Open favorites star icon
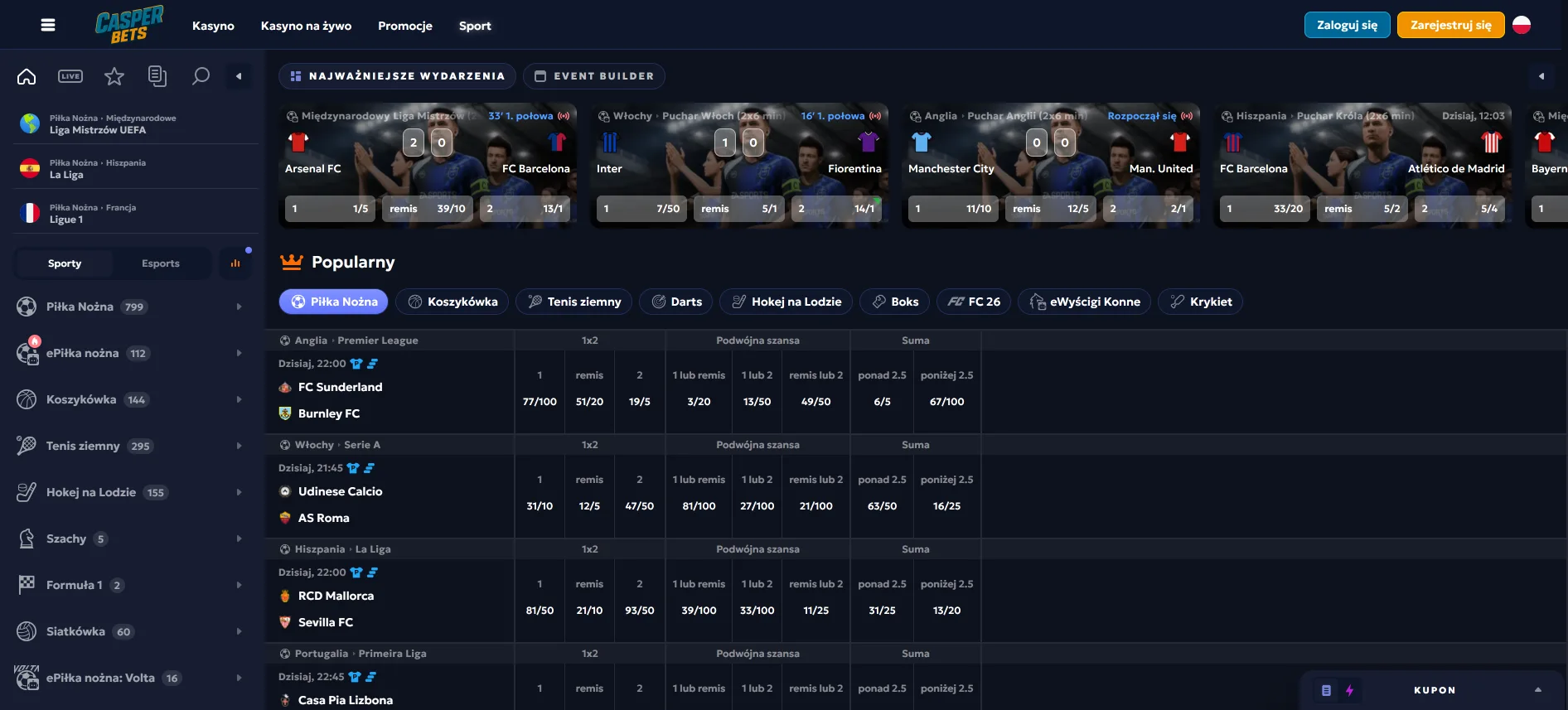Viewport: 1568px width, 710px height. point(114,76)
